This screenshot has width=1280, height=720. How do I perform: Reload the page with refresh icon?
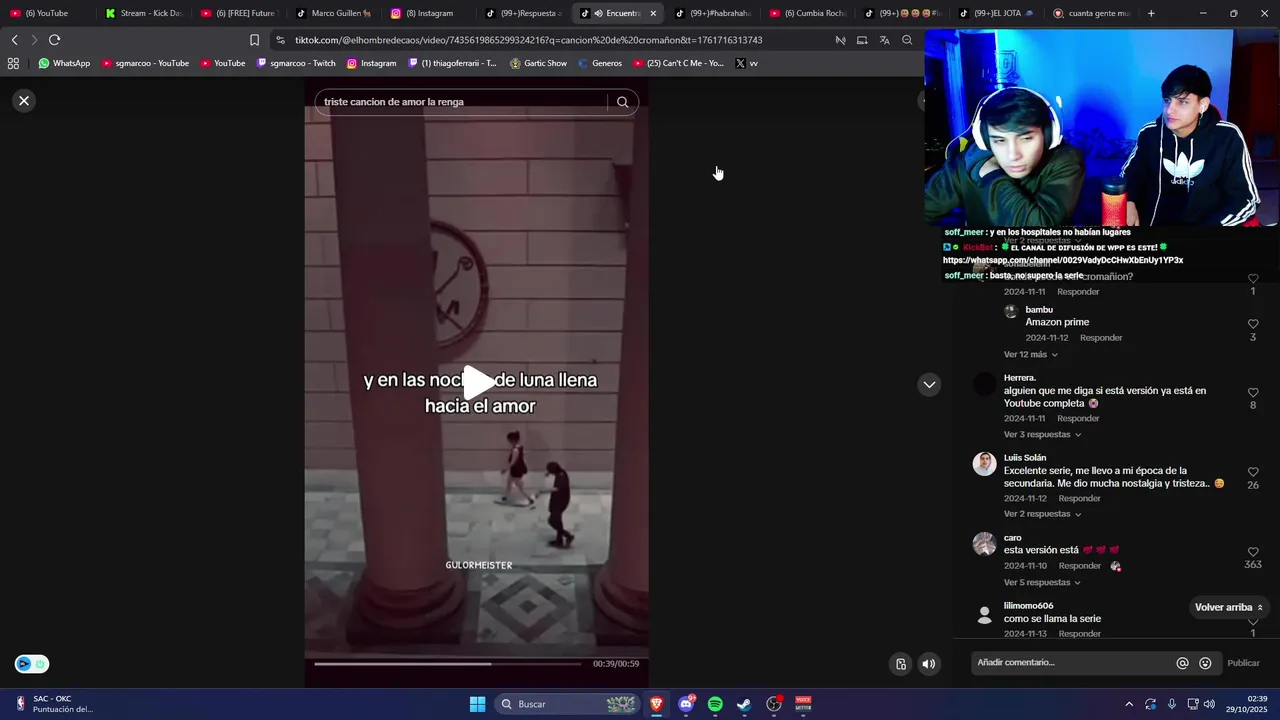coord(54,40)
